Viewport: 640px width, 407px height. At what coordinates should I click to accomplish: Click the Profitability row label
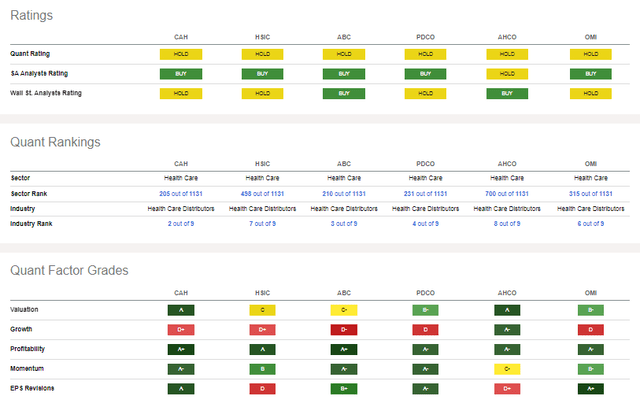[x=27, y=349]
